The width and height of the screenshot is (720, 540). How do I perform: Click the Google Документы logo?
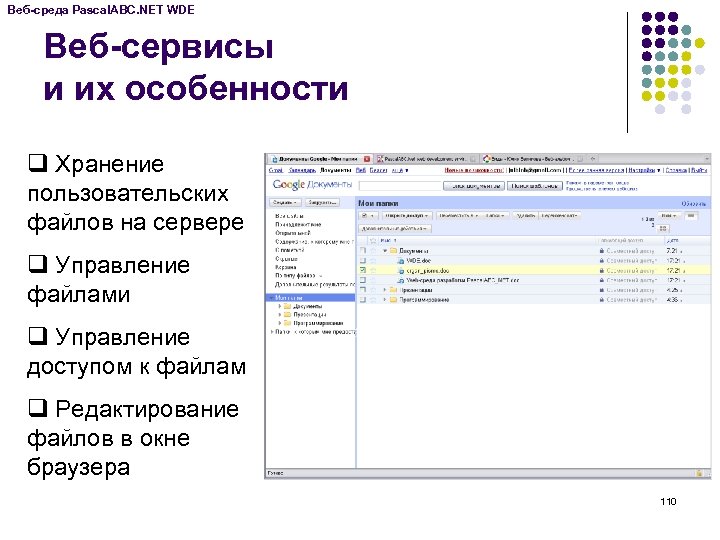point(312,185)
